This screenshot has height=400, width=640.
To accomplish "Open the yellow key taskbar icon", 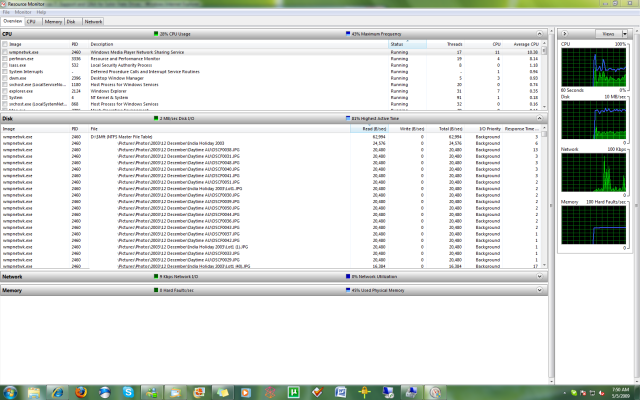I will (364, 392).
